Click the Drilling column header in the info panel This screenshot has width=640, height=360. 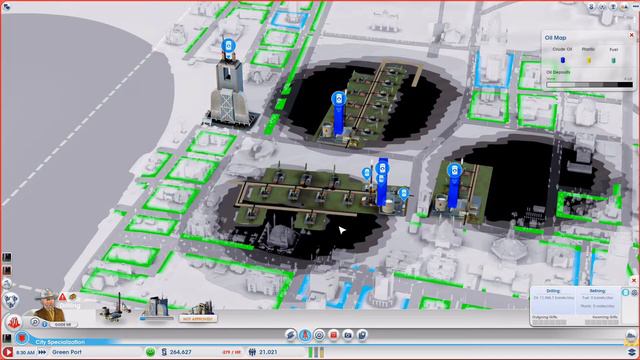pyautogui.click(x=553, y=291)
